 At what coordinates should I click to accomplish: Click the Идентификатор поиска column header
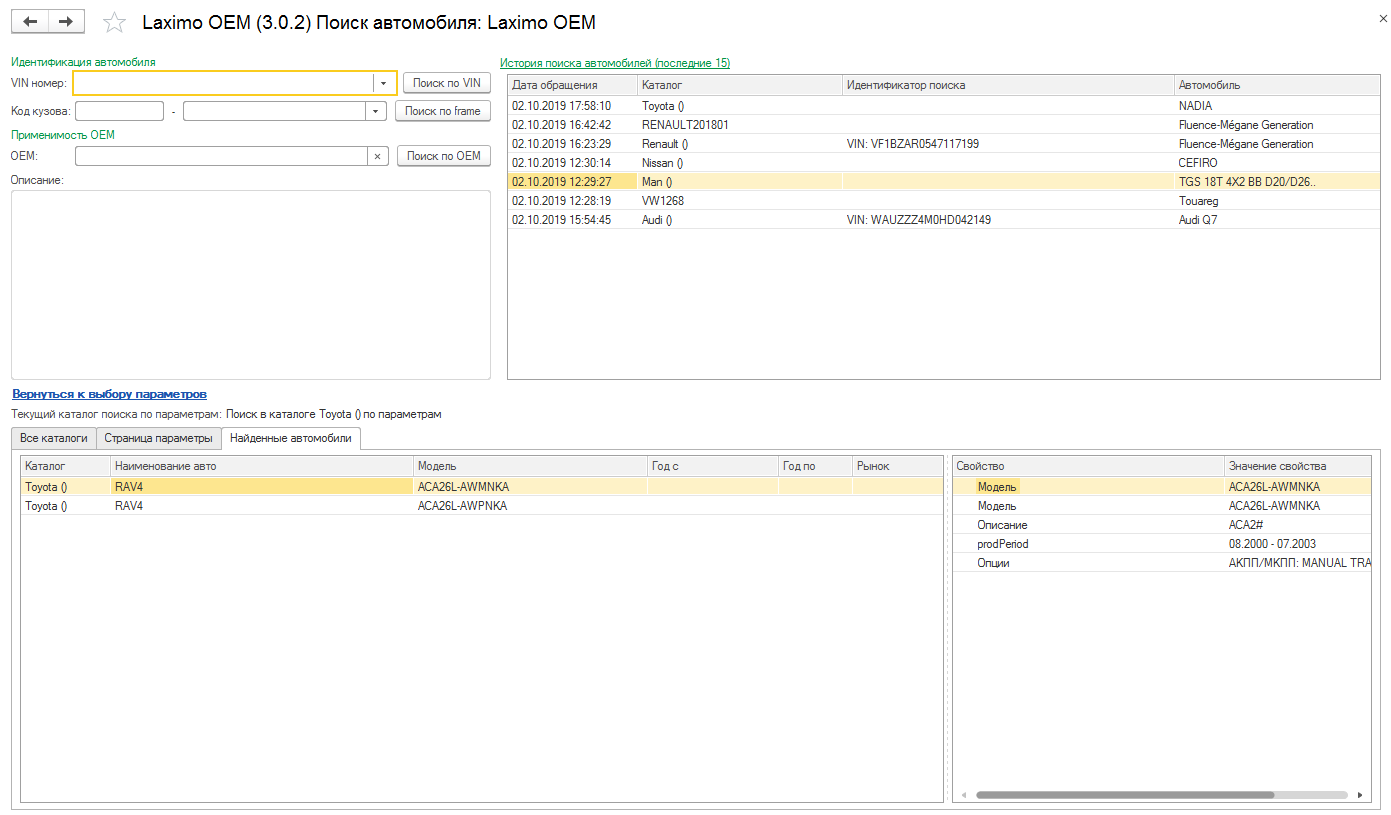[x=1008, y=85]
